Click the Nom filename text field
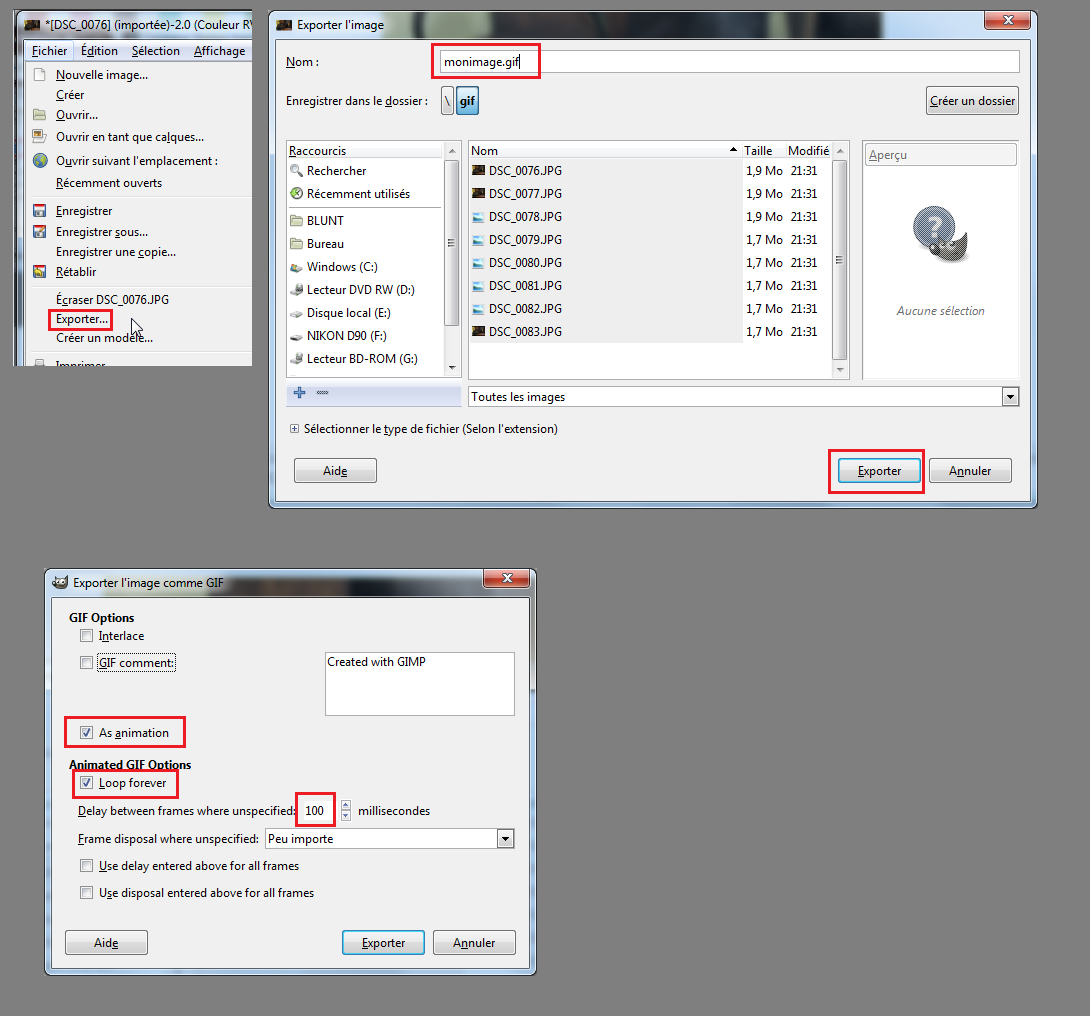This screenshot has height=1016, width=1090. click(x=729, y=62)
